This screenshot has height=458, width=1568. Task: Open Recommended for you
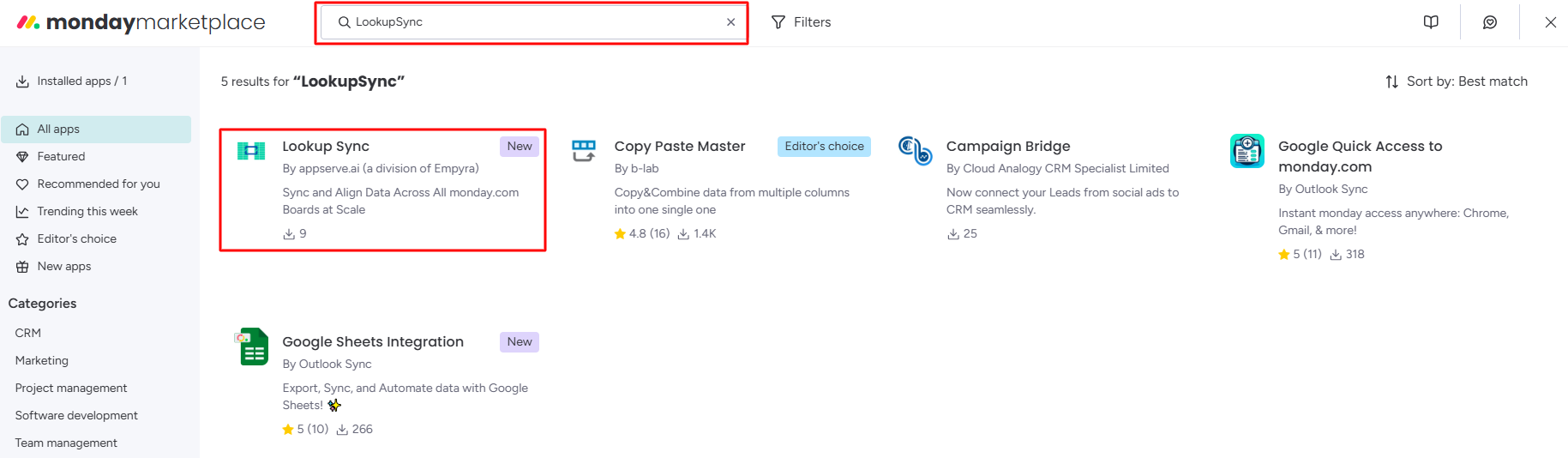pos(96,184)
